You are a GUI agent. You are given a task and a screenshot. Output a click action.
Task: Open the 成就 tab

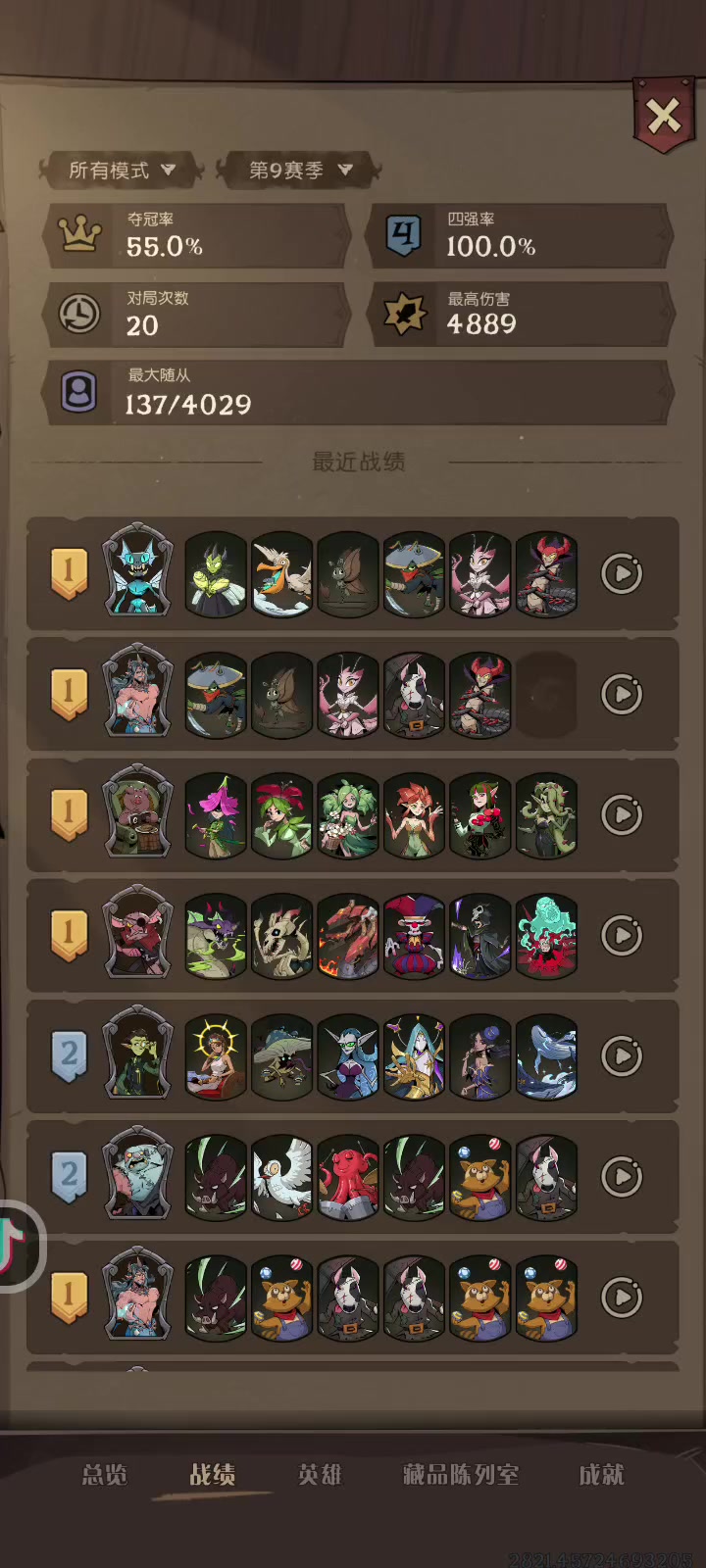[601, 1475]
